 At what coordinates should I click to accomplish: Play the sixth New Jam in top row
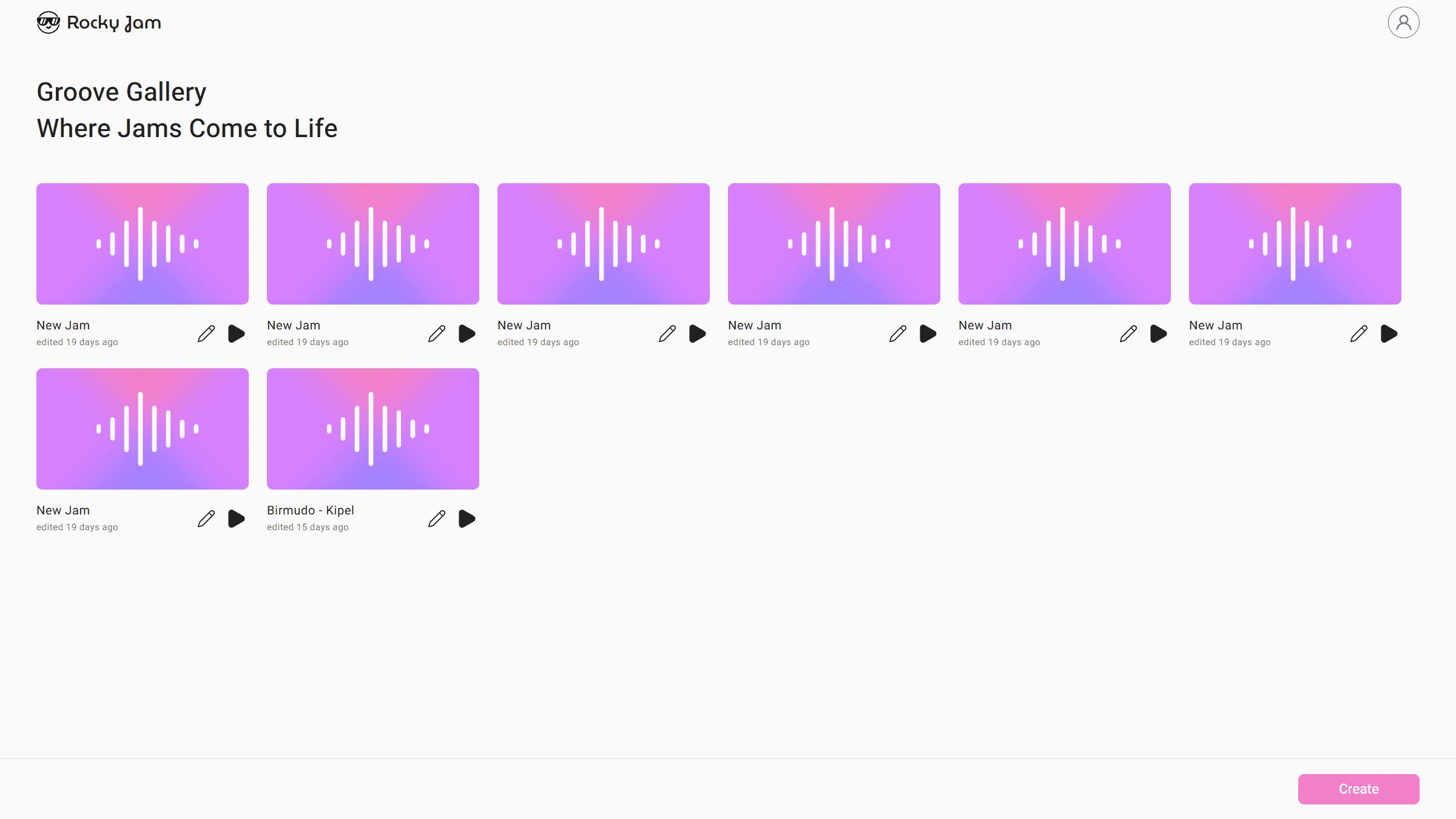point(1389,334)
